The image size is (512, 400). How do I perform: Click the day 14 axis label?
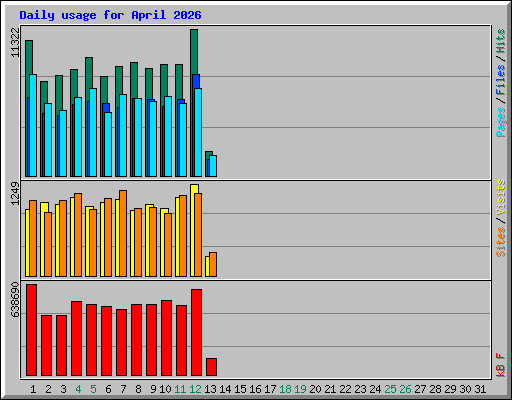225,389
